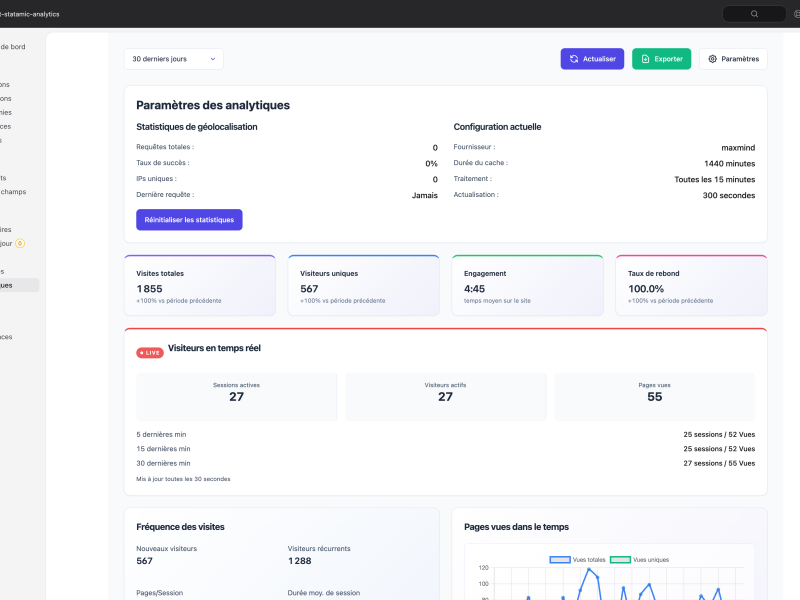Click the statamic-analytics title in top bar

pyautogui.click(x=30, y=14)
